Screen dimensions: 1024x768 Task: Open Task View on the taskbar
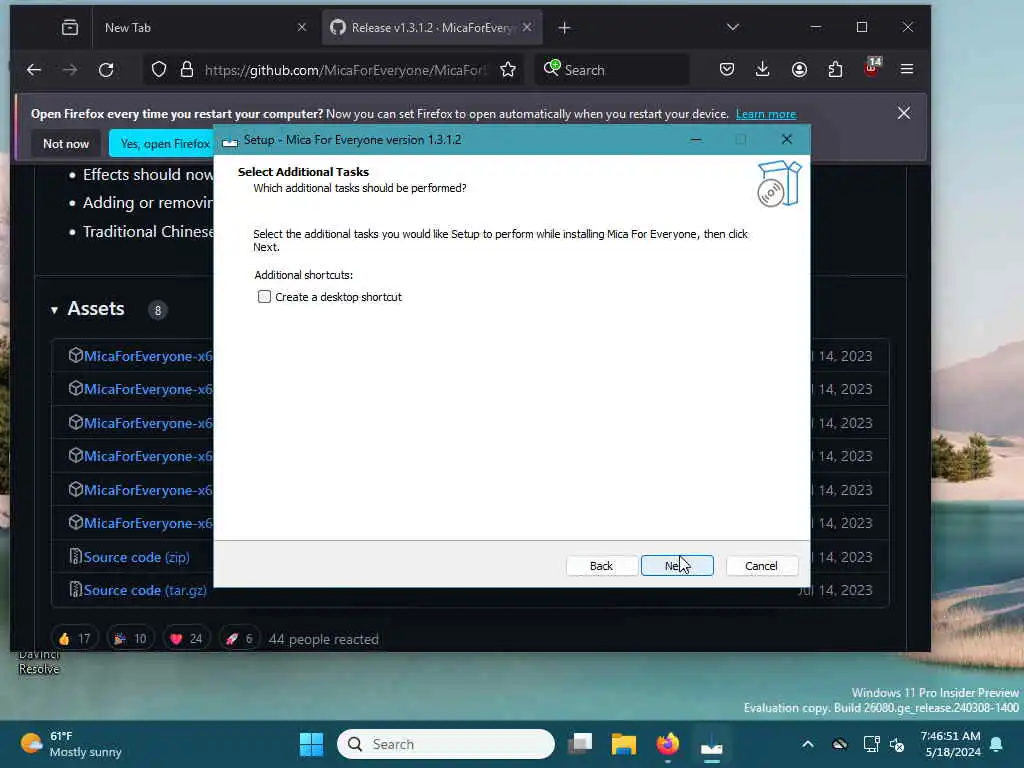[580, 744]
